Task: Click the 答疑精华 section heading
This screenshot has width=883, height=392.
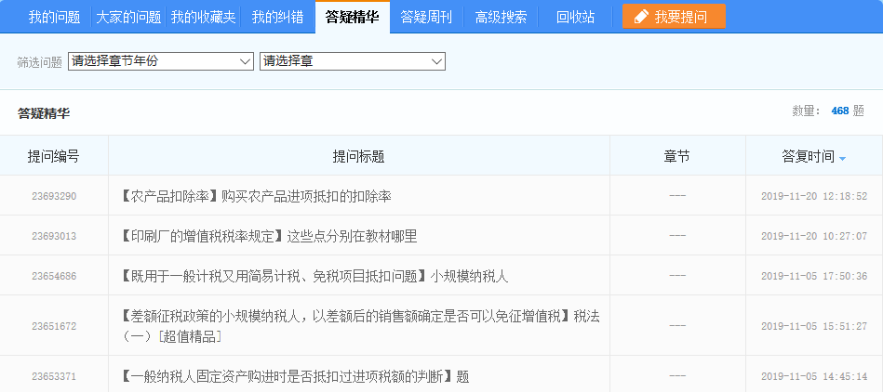Action: pyautogui.click(x=44, y=113)
